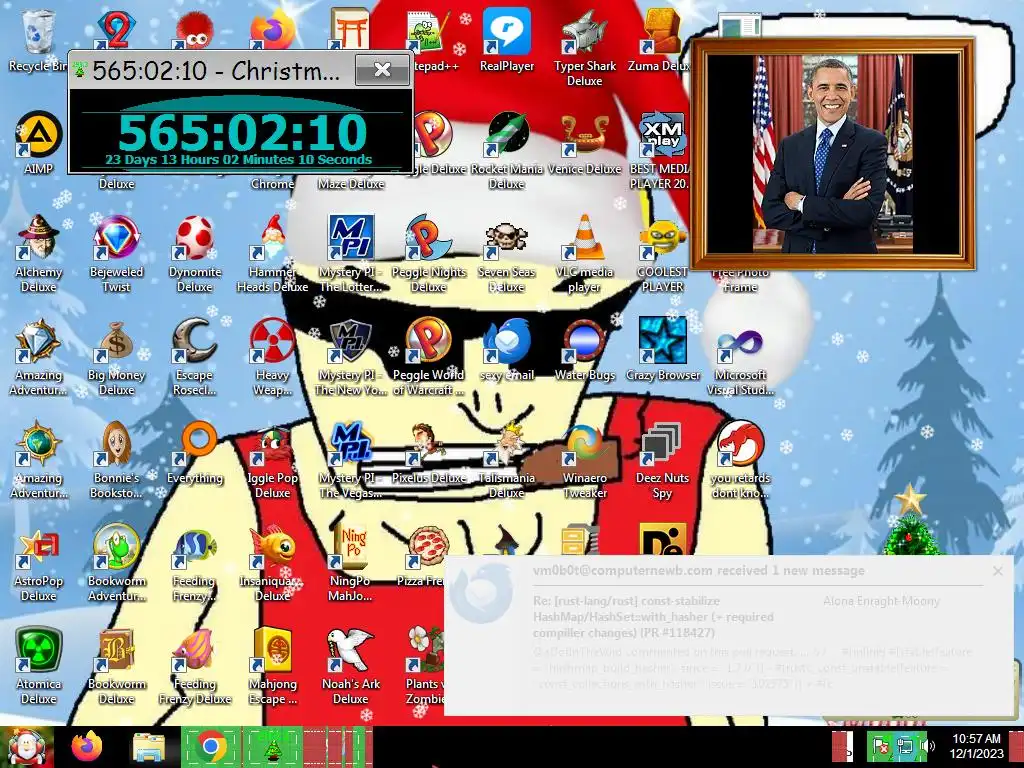Screen dimensions: 1024x768
Task: Launch BEST MEDIA PLAYER XMPlay shortcut
Action: point(661,152)
